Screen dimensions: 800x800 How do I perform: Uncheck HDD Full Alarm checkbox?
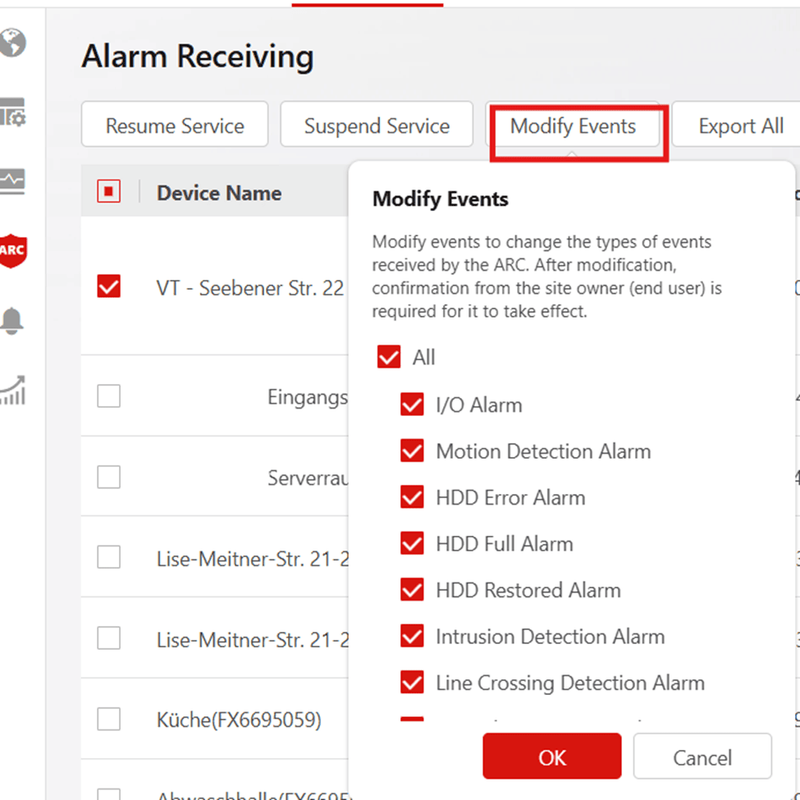[x=412, y=543]
